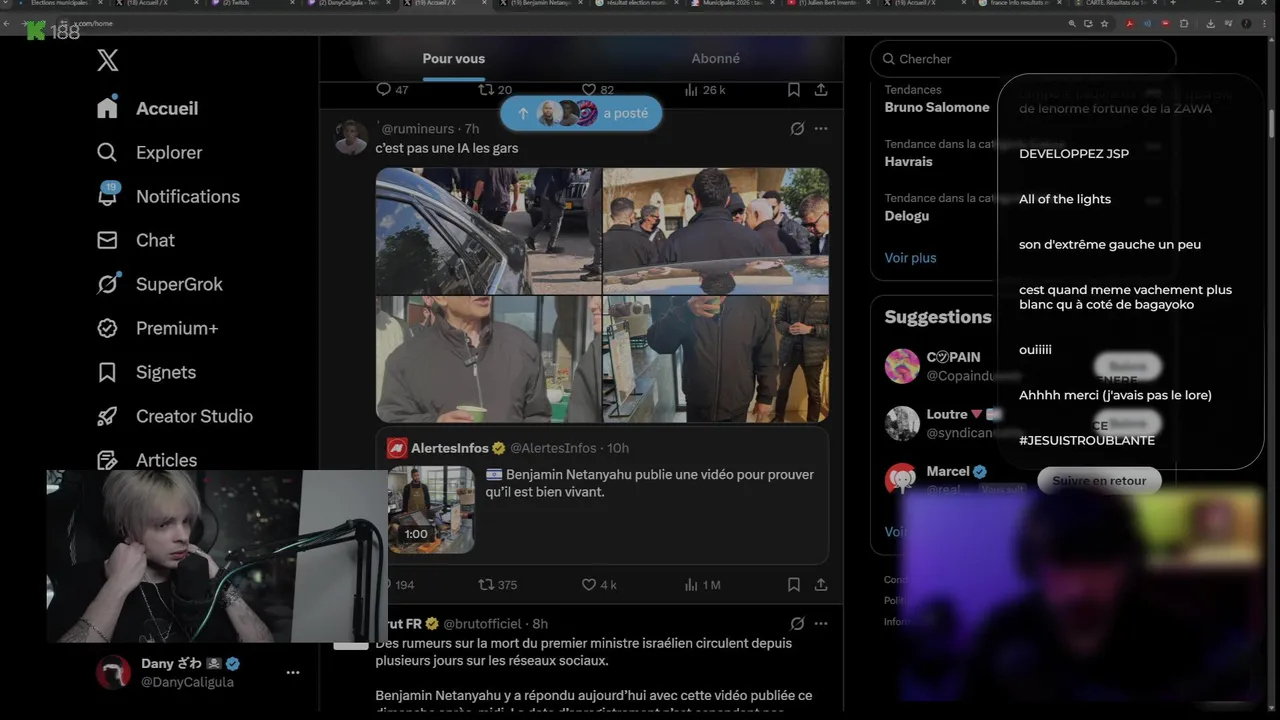This screenshot has width=1280, height=720.
Task: Open more options on Brut FR post
Action: pos(821,623)
